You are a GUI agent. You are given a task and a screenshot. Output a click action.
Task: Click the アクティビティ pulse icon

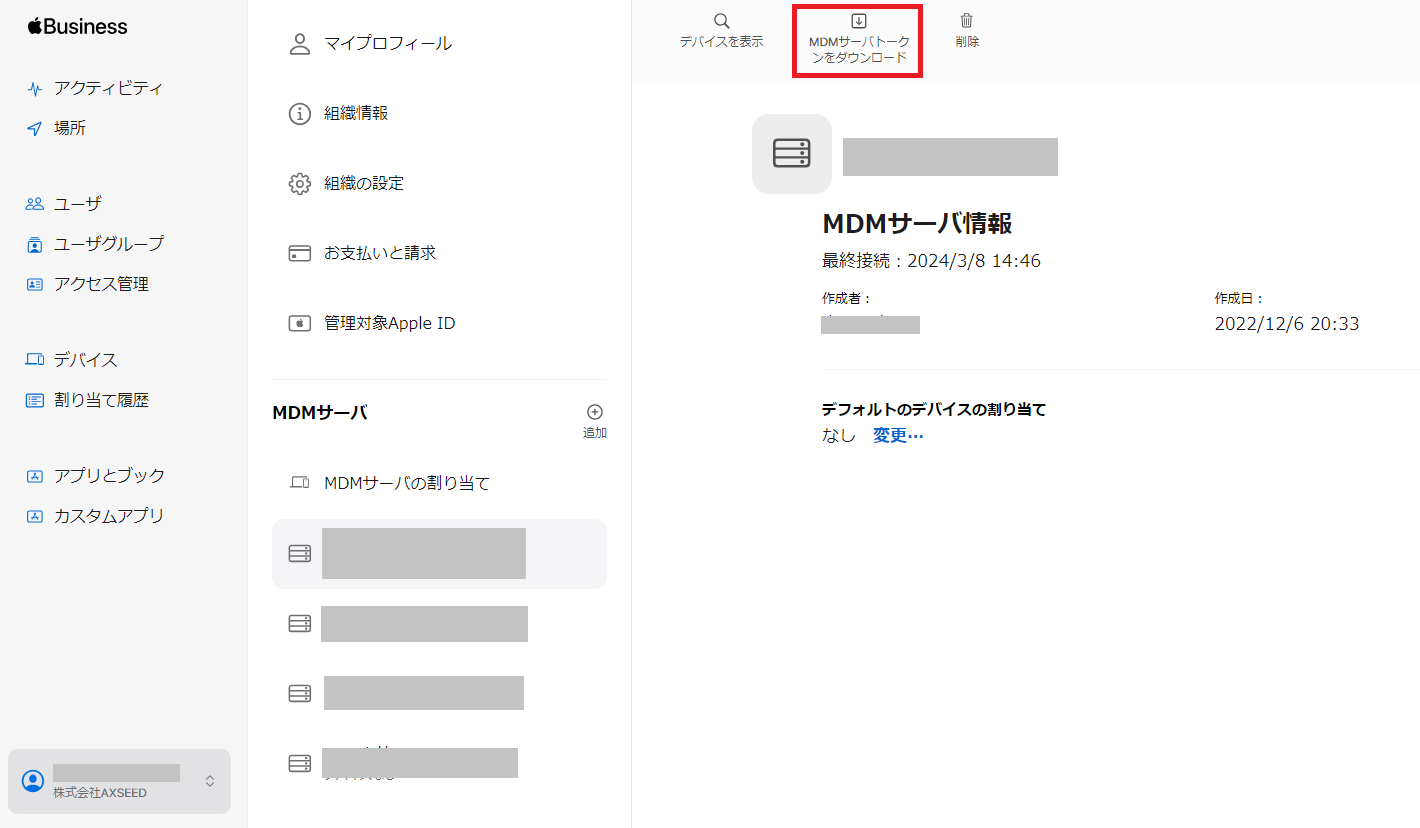pyautogui.click(x=35, y=89)
